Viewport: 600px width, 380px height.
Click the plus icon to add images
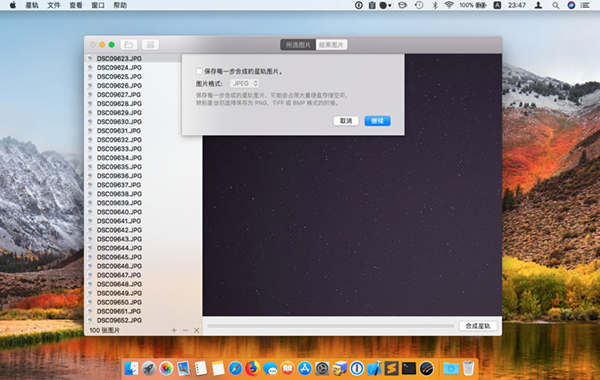tap(174, 330)
